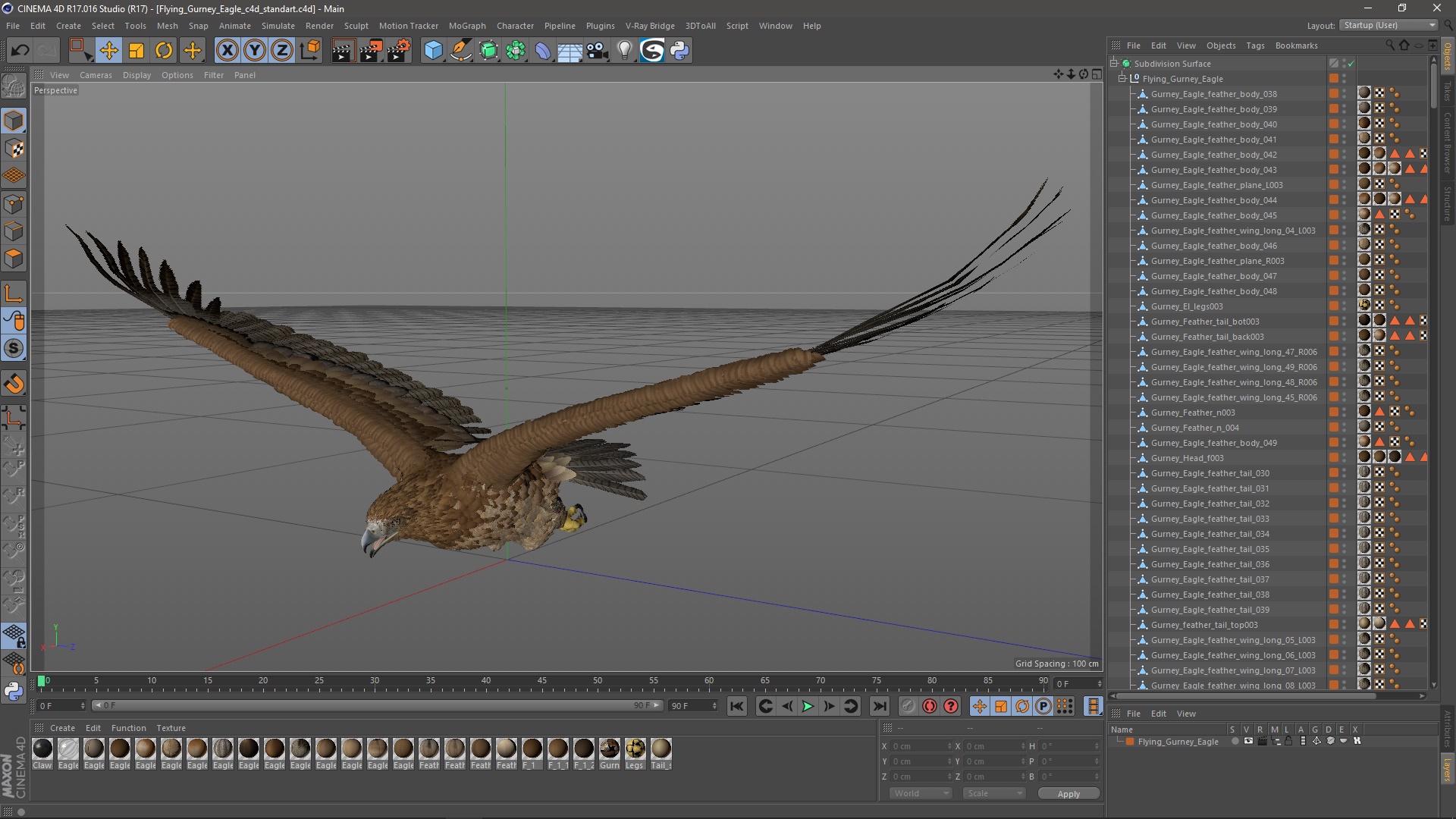Image resolution: width=1456 pixels, height=819 pixels.
Task: Open the Content Browser side tab
Action: pos(1448,143)
